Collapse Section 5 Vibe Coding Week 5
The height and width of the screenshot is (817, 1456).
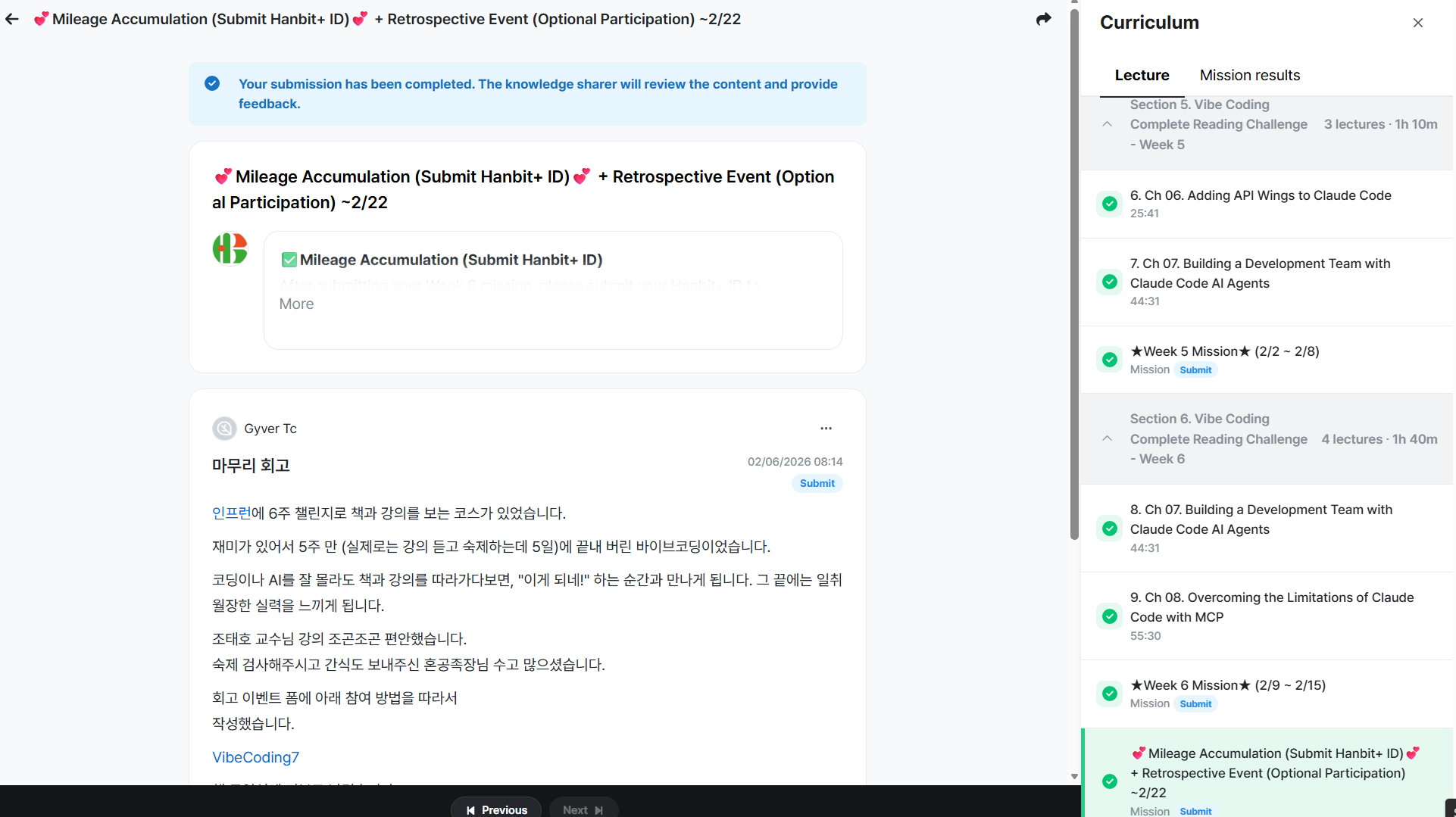(x=1107, y=124)
